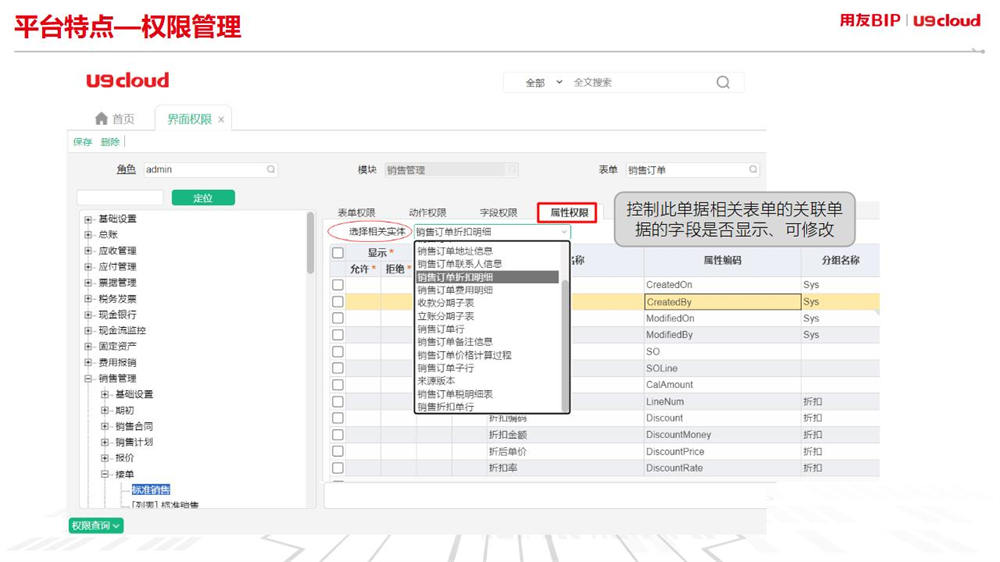Click the 保存 button
Screen dimensions: 1000x562
pyautogui.click(x=82, y=142)
